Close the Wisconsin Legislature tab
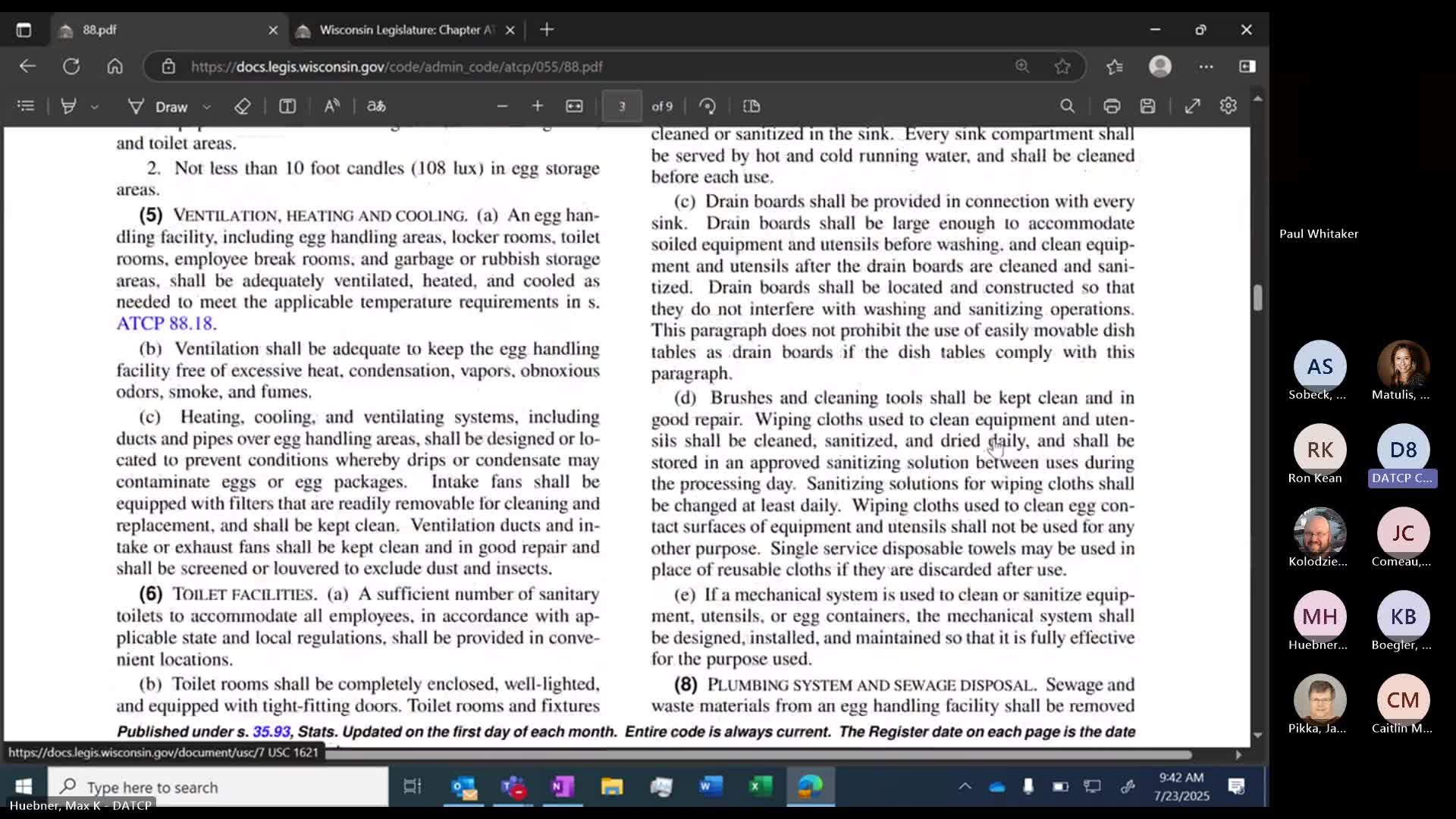This screenshot has height=819, width=1456. [510, 30]
